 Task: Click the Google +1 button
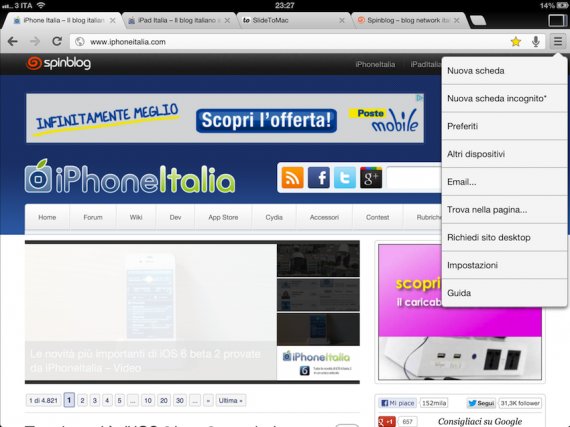coord(387,422)
